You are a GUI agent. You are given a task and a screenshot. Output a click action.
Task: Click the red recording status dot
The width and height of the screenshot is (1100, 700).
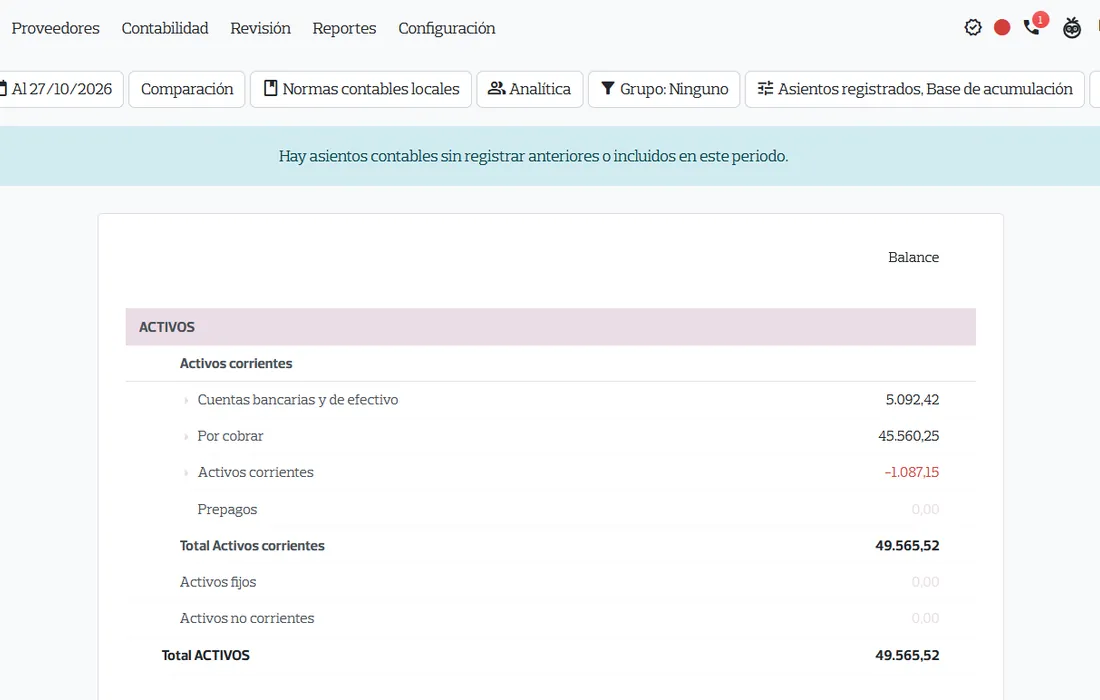pyautogui.click(x=1002, y=27)
